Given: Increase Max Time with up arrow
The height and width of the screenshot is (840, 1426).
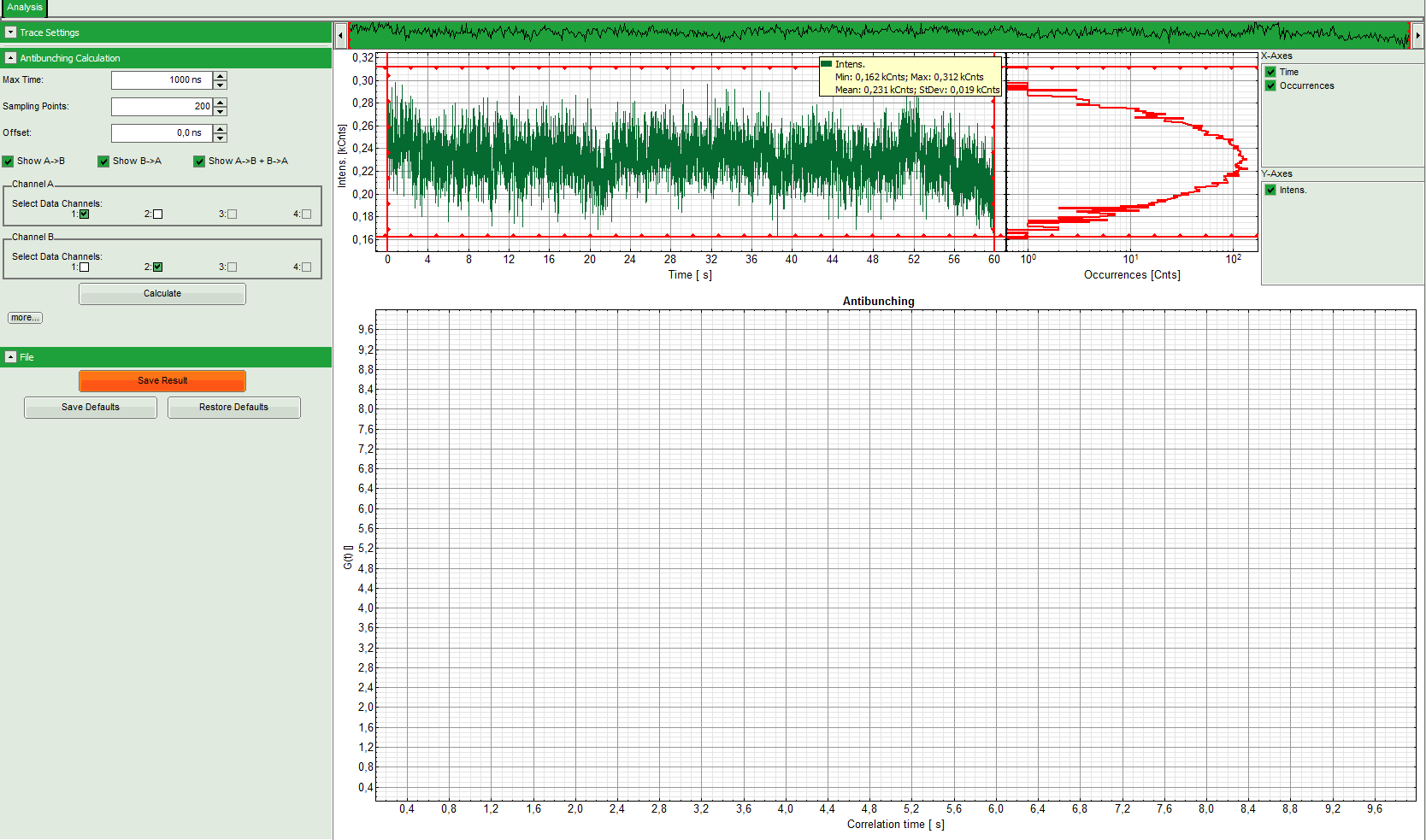Looking at the screenshot, I should tap(221, 76).
